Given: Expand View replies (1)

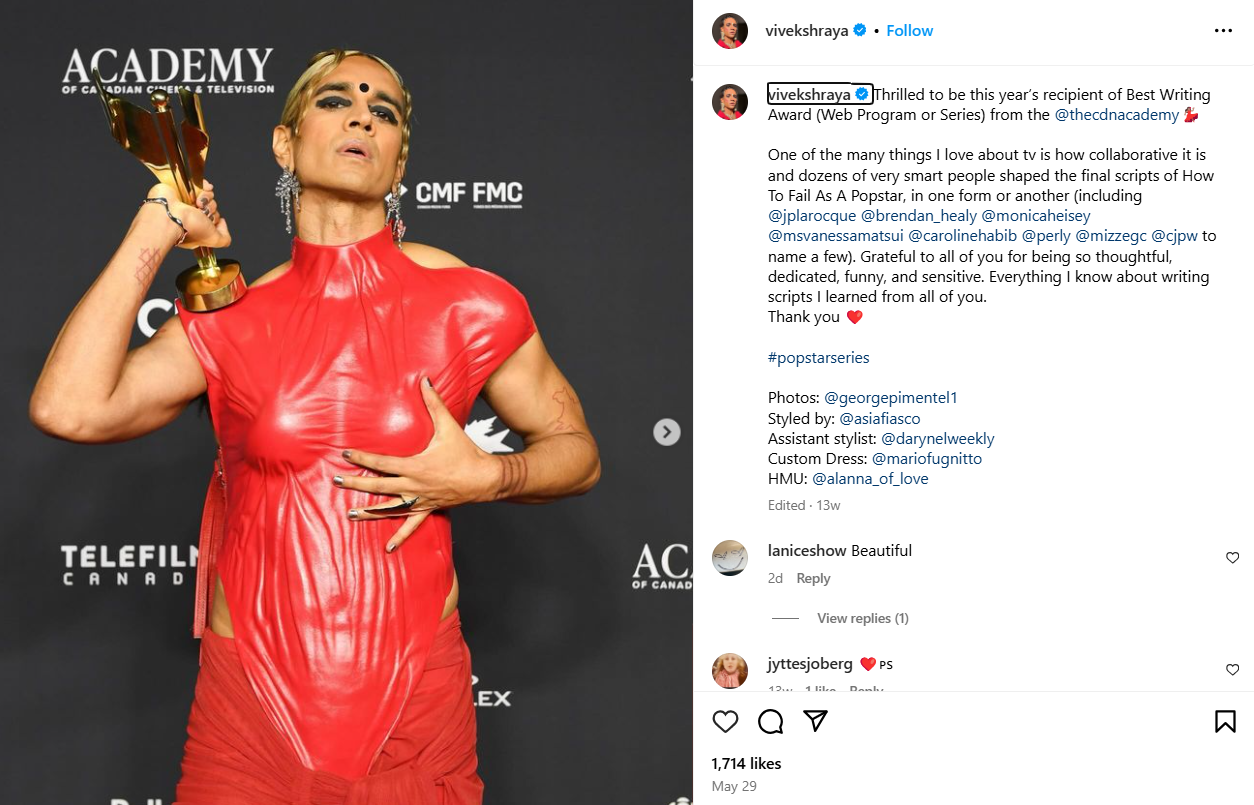Looking at the screenshot, I should pyautogui.click(x=862, y=618).
